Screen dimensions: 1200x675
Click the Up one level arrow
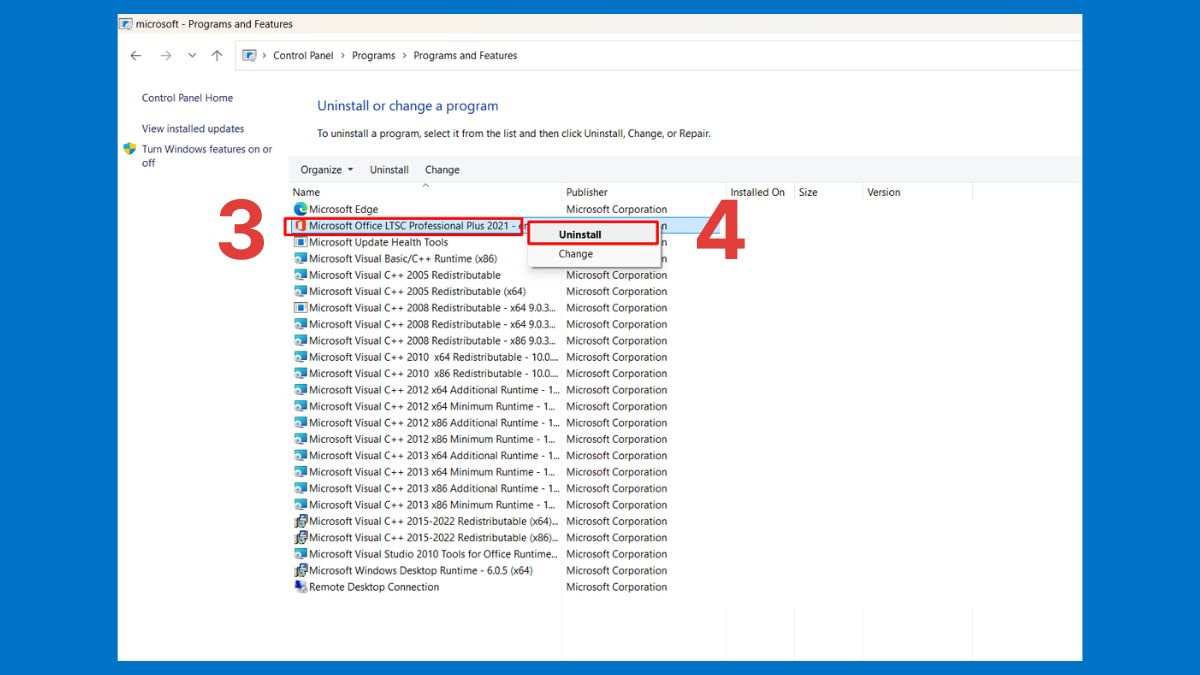click(217, 56)
